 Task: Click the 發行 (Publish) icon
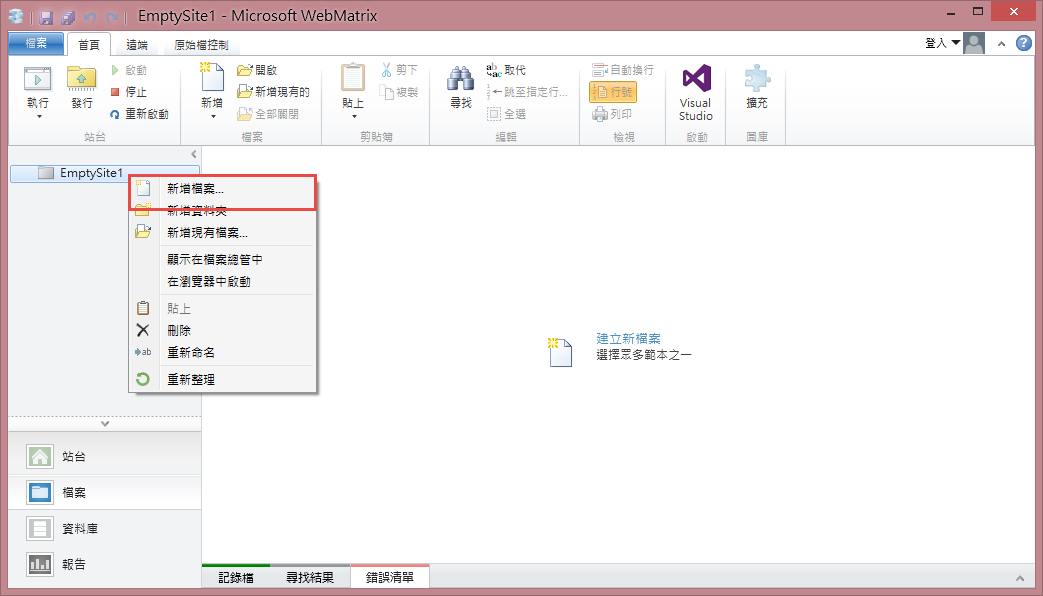coord(81,79)
